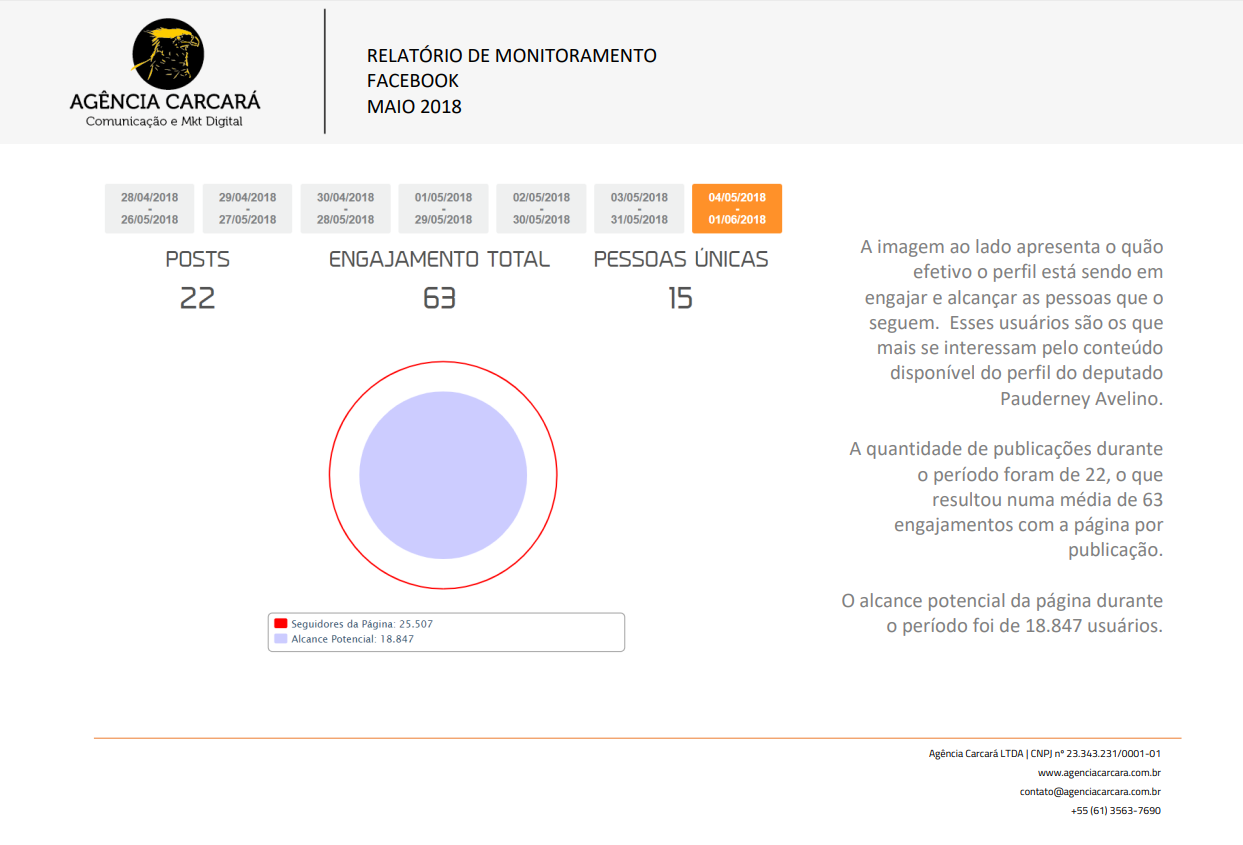This screenshot has height=845, width=1243.
Task: Click the 'Comunicação e Mkt Digital' tagline
Action: (164, 121)
